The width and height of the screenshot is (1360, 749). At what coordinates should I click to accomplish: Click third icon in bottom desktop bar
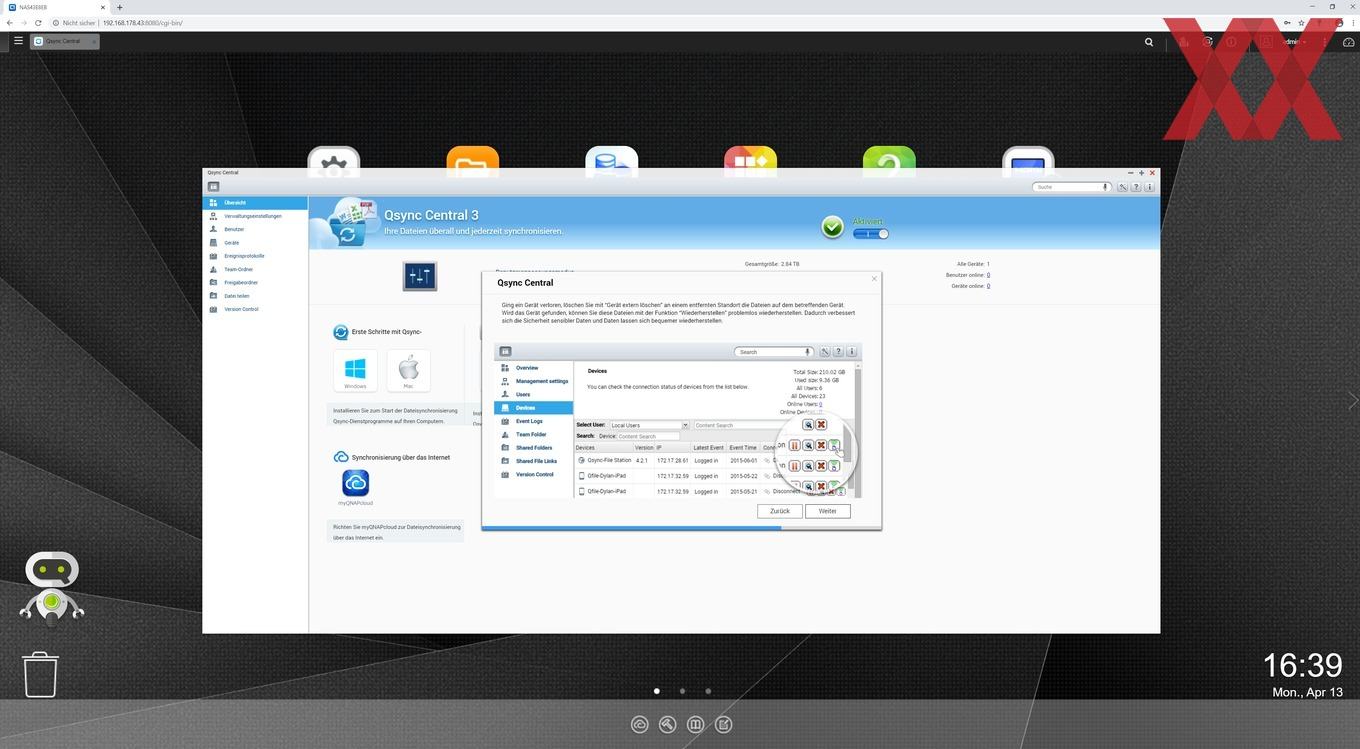pos(696,724)
